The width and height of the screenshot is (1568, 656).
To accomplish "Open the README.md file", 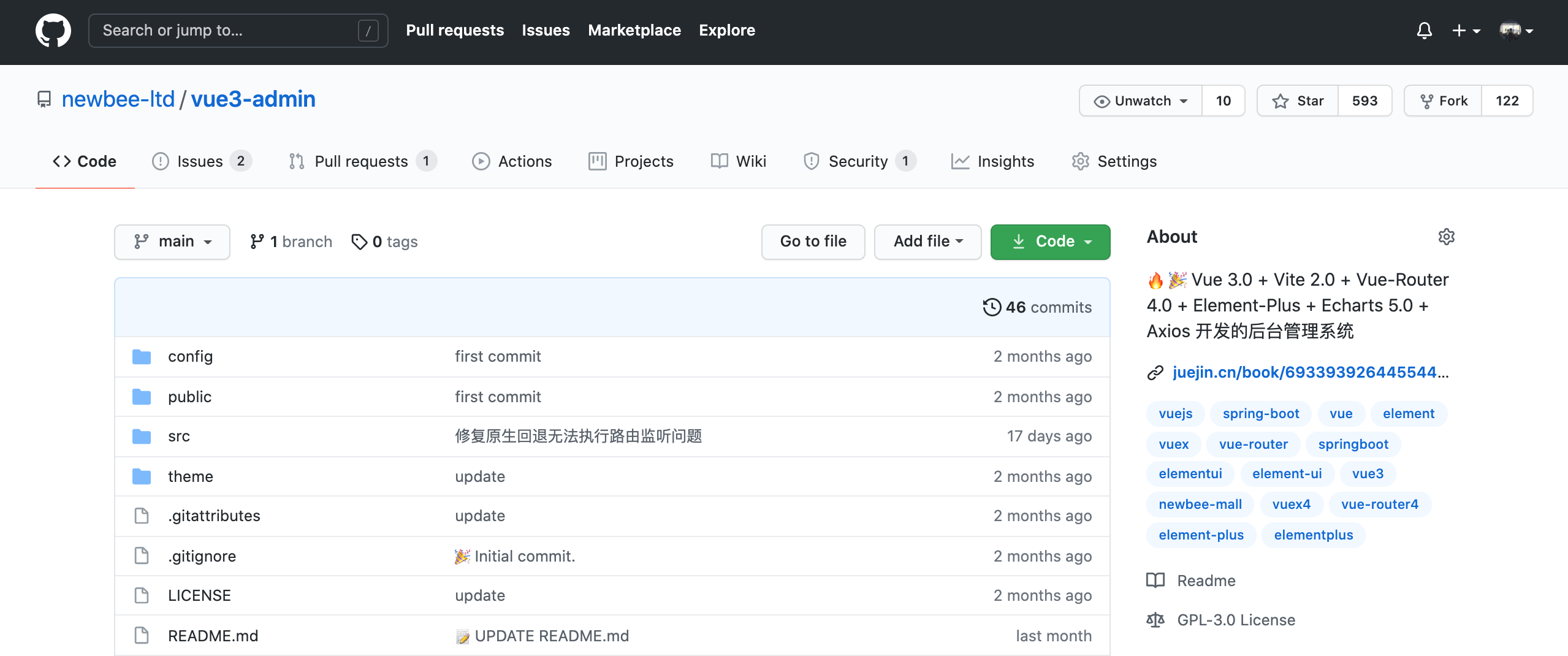I will point(213,636).
